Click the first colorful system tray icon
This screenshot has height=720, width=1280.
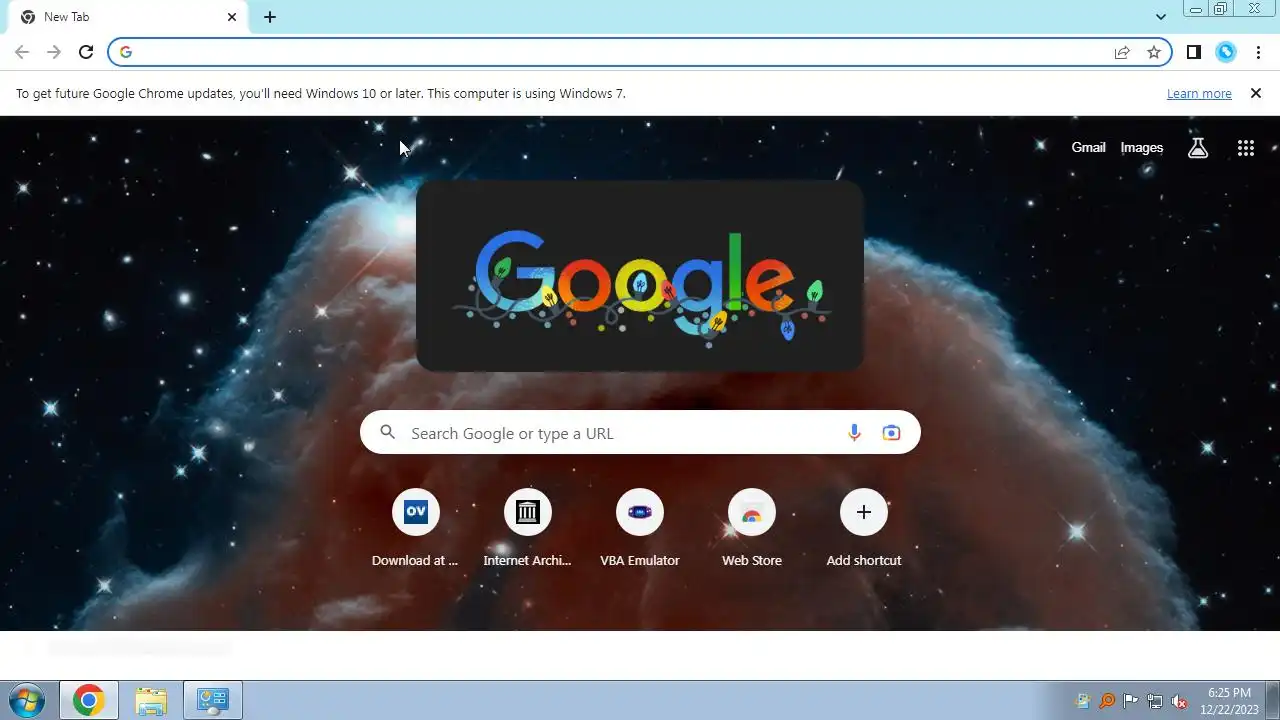pos(1083,701)
